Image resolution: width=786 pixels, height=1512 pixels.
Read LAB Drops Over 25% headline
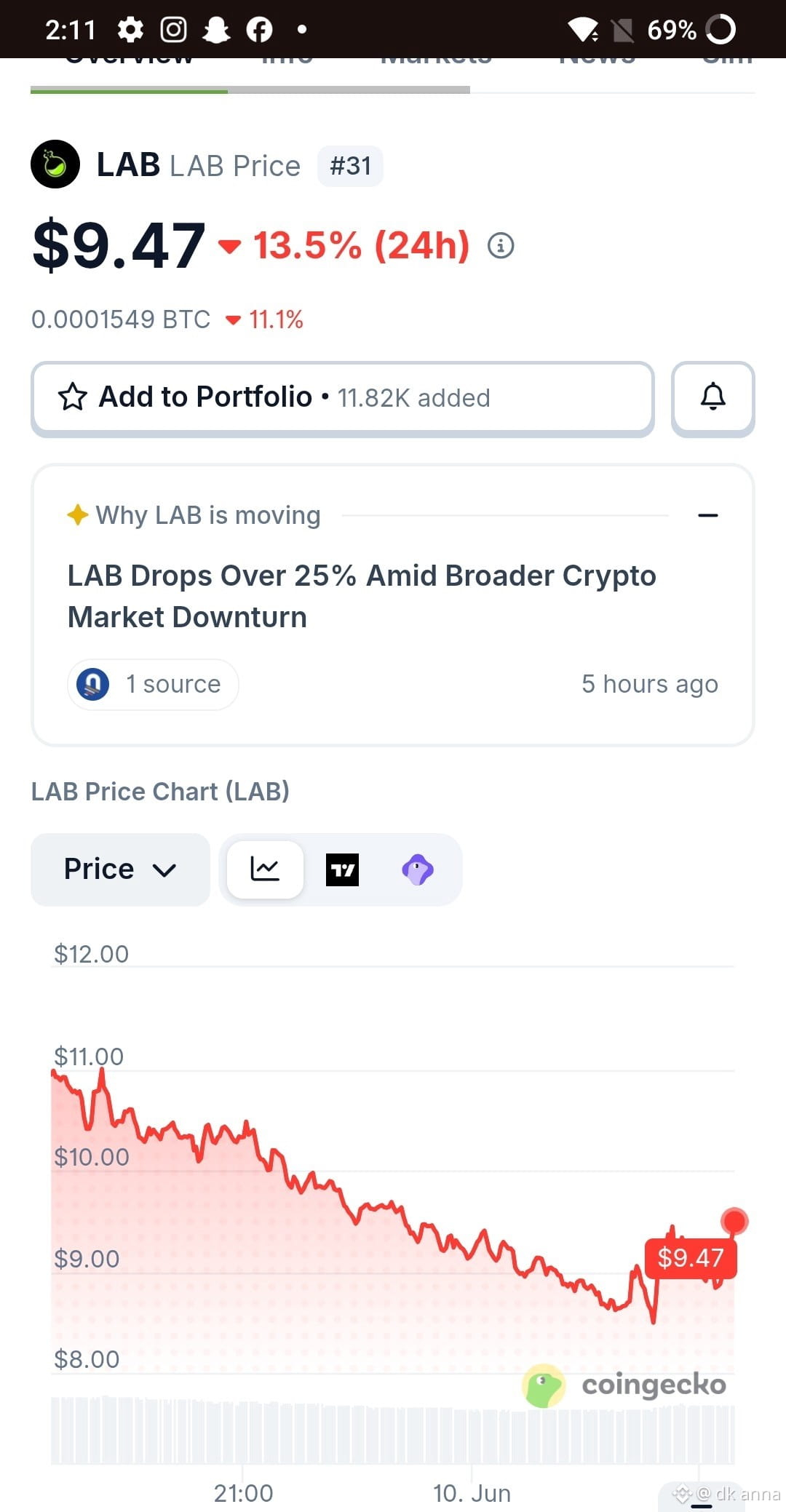tap(362, 596)
